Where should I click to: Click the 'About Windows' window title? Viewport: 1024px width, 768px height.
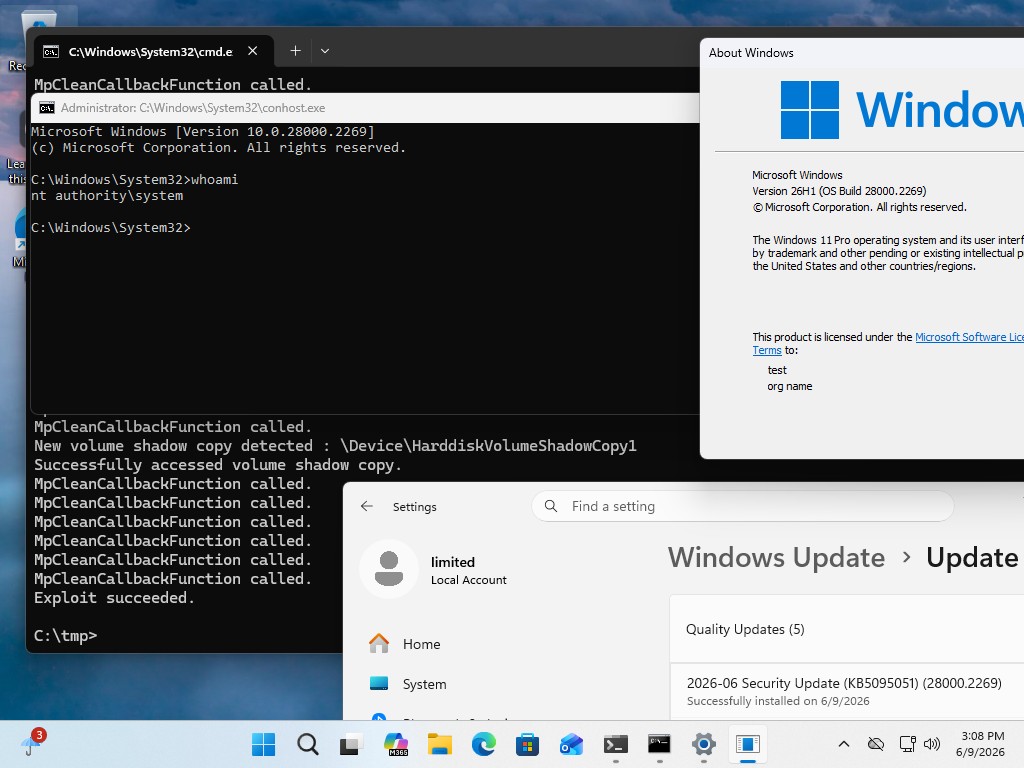point(751,53)
